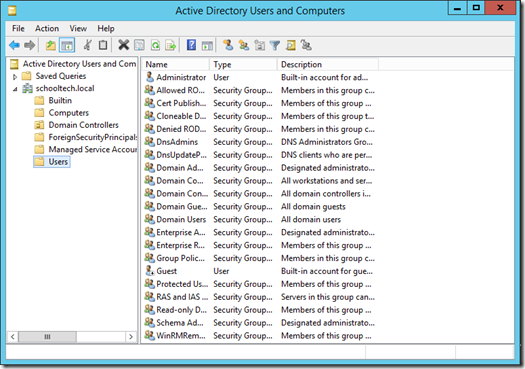Select the Domain Gue... group name
The width and height of the screenshot is (525, 369).
182,207
